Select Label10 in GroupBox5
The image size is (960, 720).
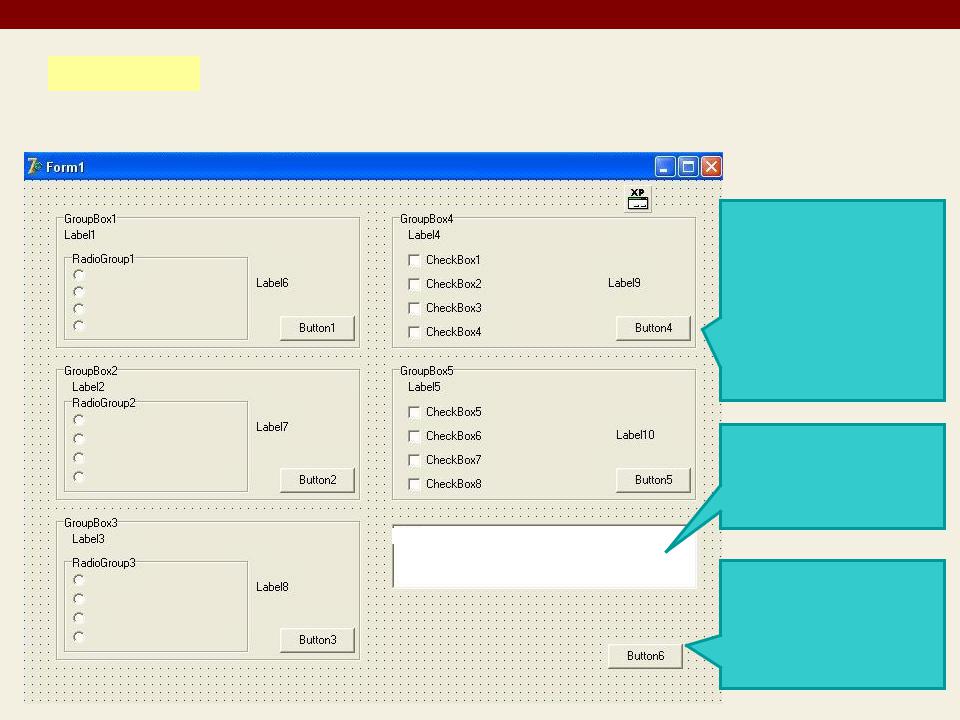(x=636, y=435)
